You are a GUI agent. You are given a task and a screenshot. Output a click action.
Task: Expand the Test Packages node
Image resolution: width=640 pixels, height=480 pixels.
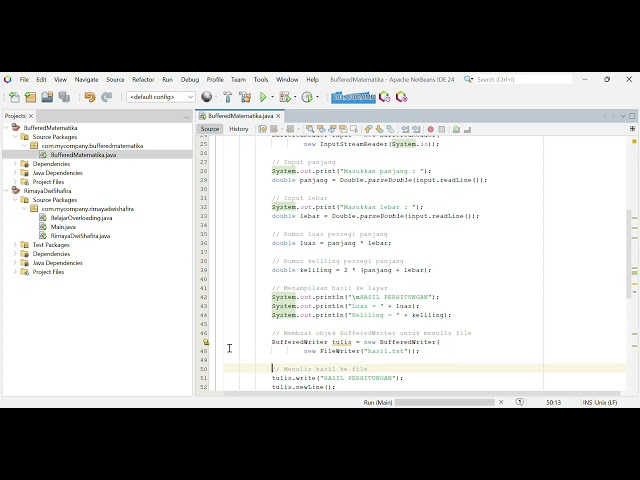click(15, 244)
